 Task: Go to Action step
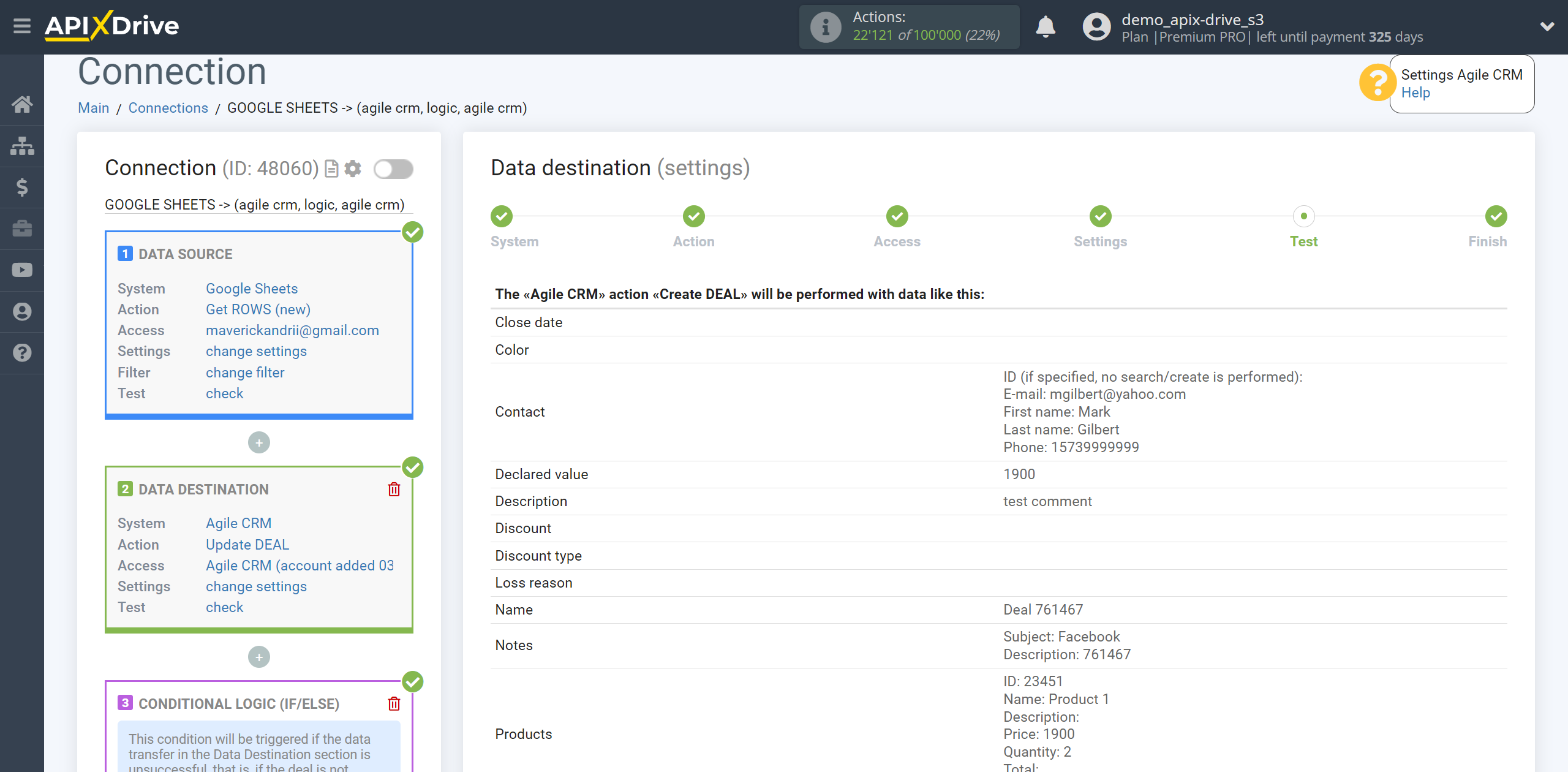[x=694, y=216]
